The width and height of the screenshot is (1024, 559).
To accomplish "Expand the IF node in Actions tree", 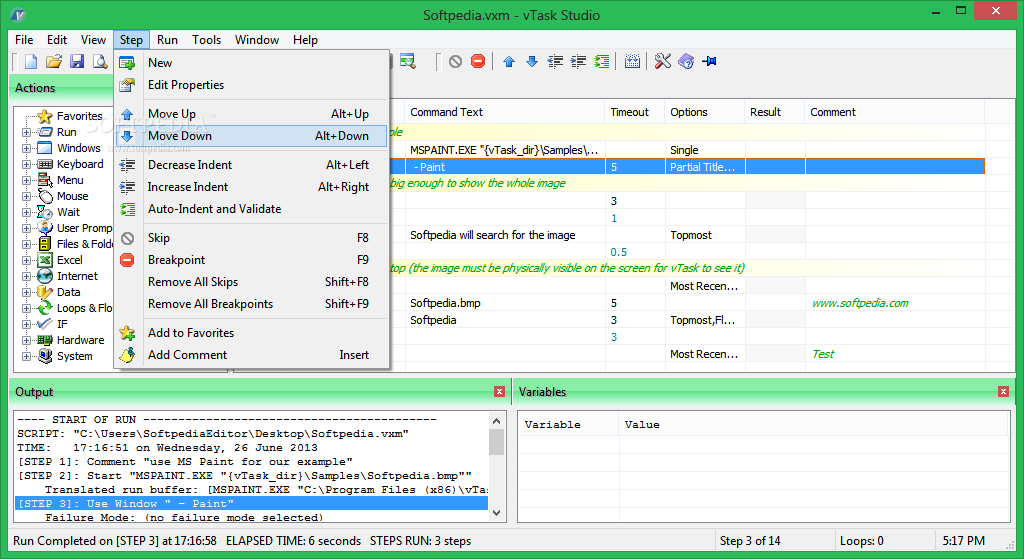I will [x=26, y=324].
